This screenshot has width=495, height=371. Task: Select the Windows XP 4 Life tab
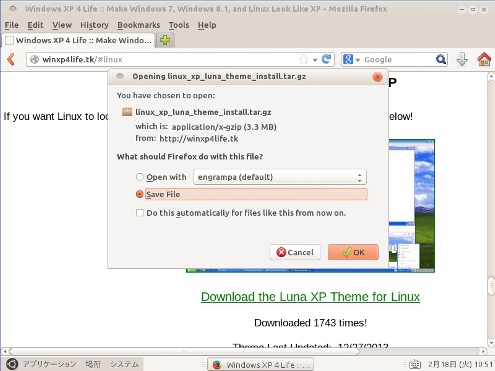79,40
